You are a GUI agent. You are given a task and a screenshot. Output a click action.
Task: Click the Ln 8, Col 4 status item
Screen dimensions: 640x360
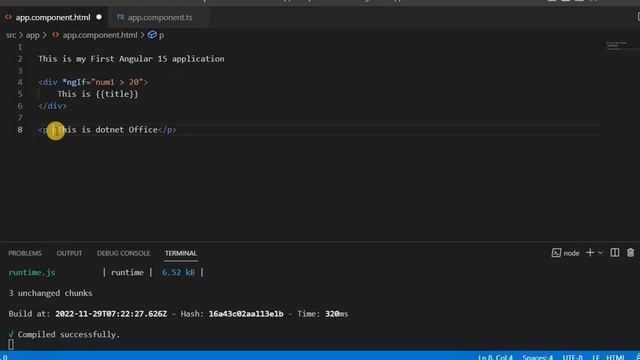pos(495,357)
